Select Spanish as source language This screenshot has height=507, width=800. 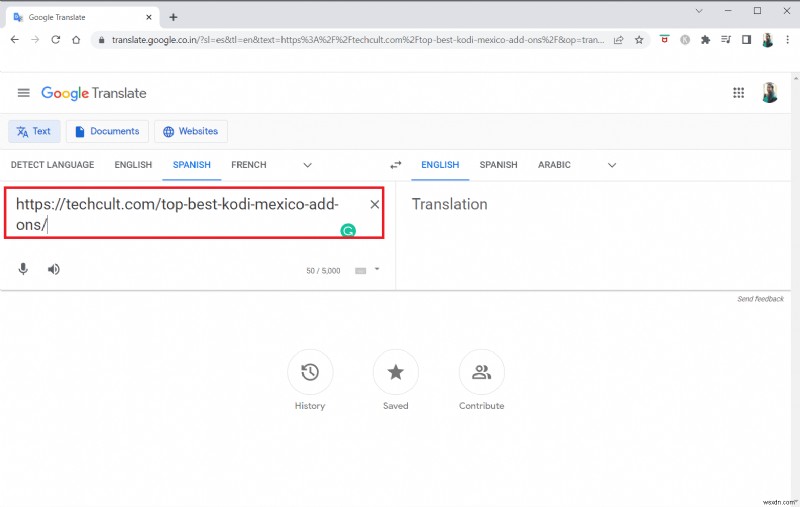coord(192,165)
